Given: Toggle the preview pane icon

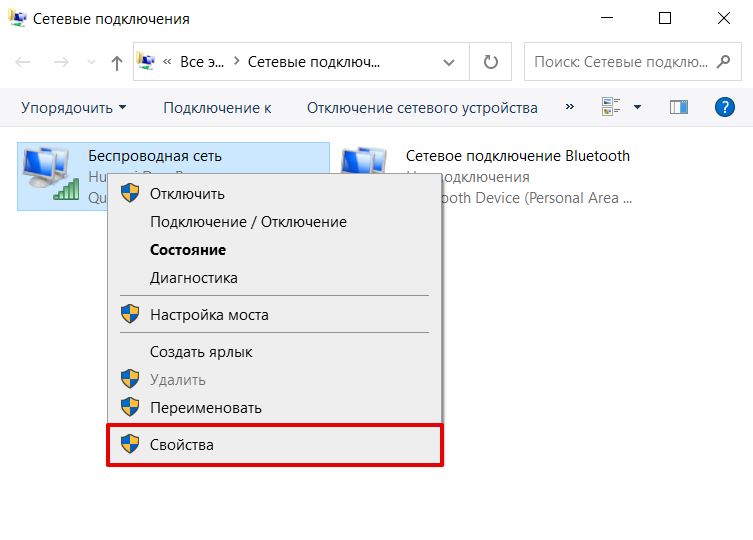Looking at the screenshot, I should tap(679, 107).
